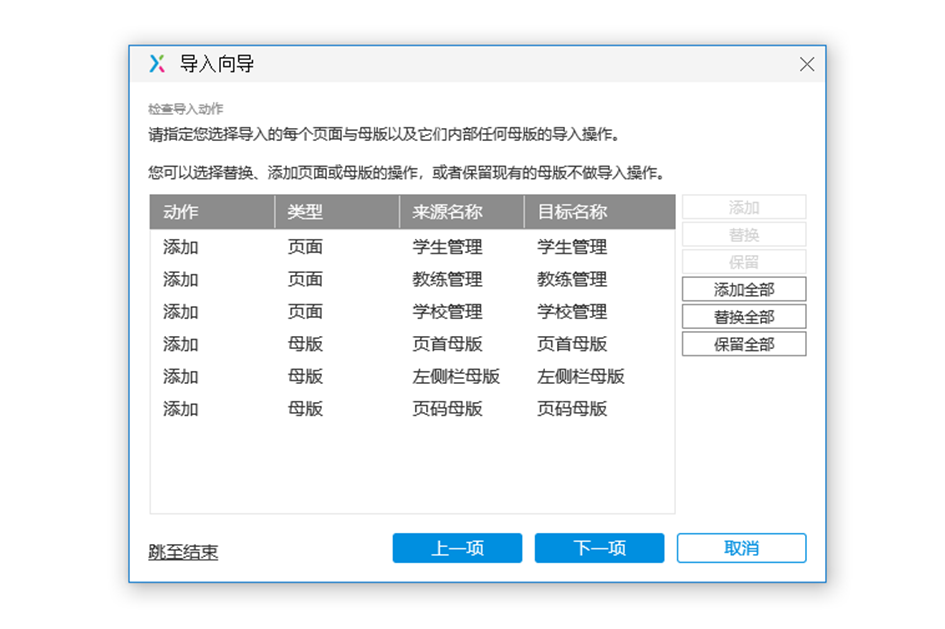Screen dimensions: 945x629
Task: Select the 页码母版 source name cell
Action: point(447,408)
